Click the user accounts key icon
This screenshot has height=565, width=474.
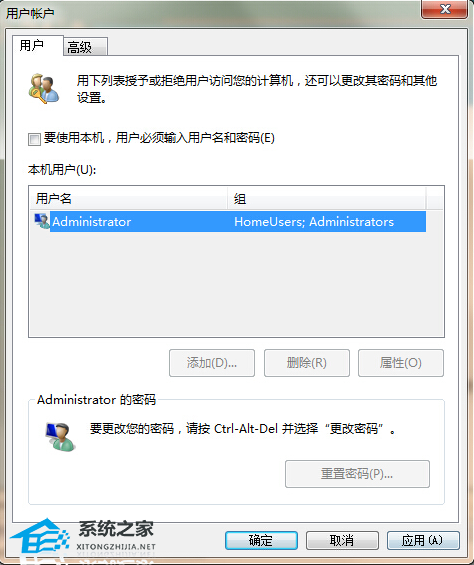[x=43, y=89]
